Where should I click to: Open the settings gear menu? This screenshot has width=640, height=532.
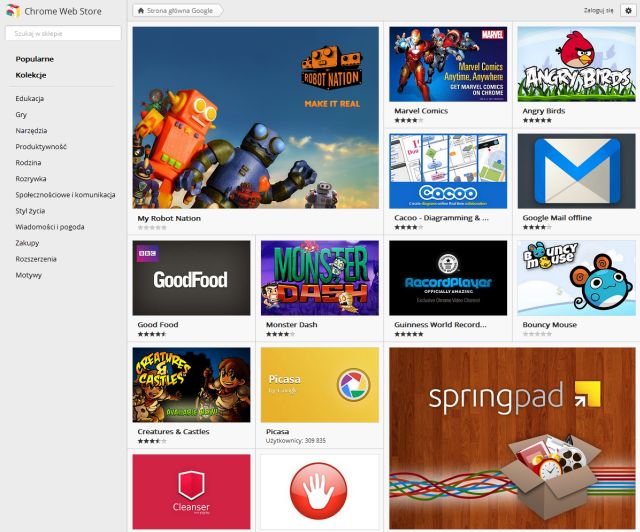[628, 11]
